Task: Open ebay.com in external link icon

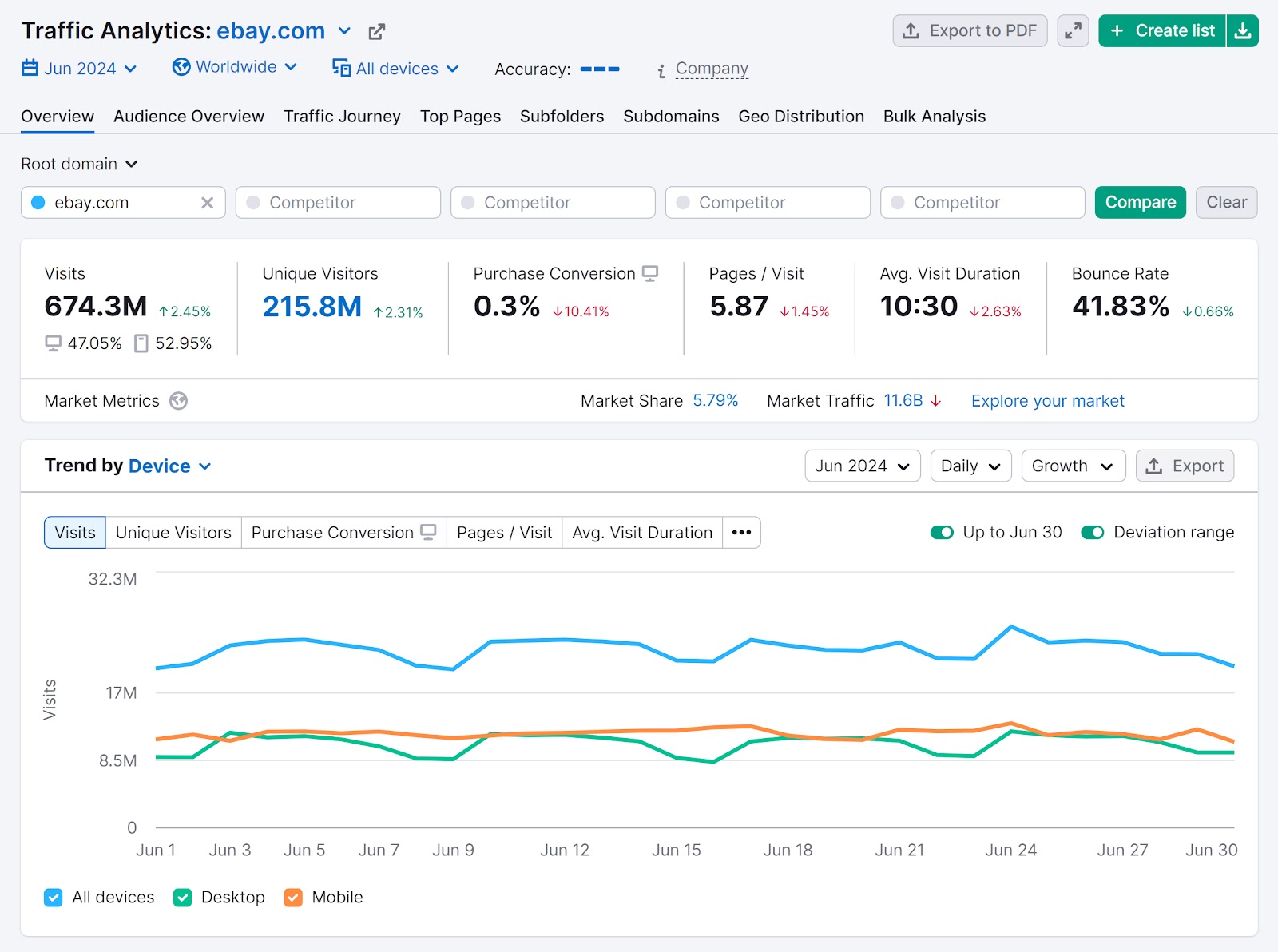Action: (377, 32)
